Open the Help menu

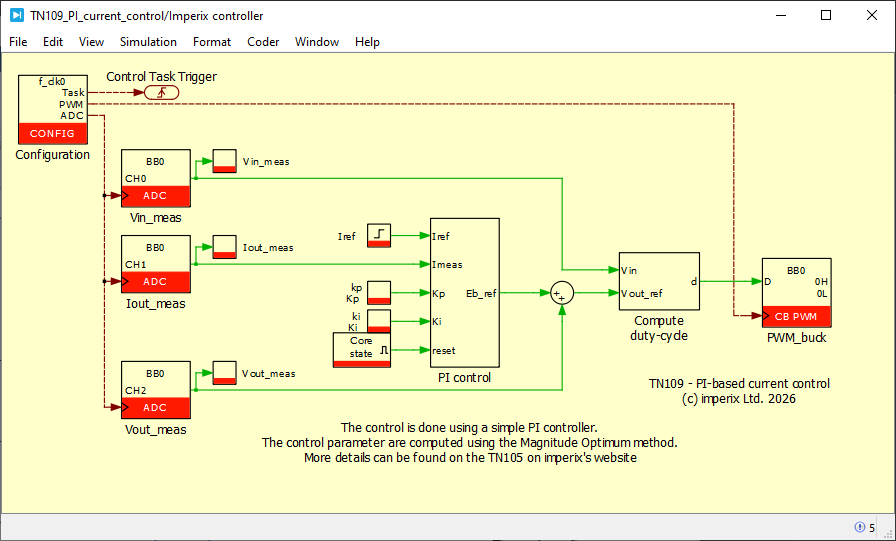point(367,42)
